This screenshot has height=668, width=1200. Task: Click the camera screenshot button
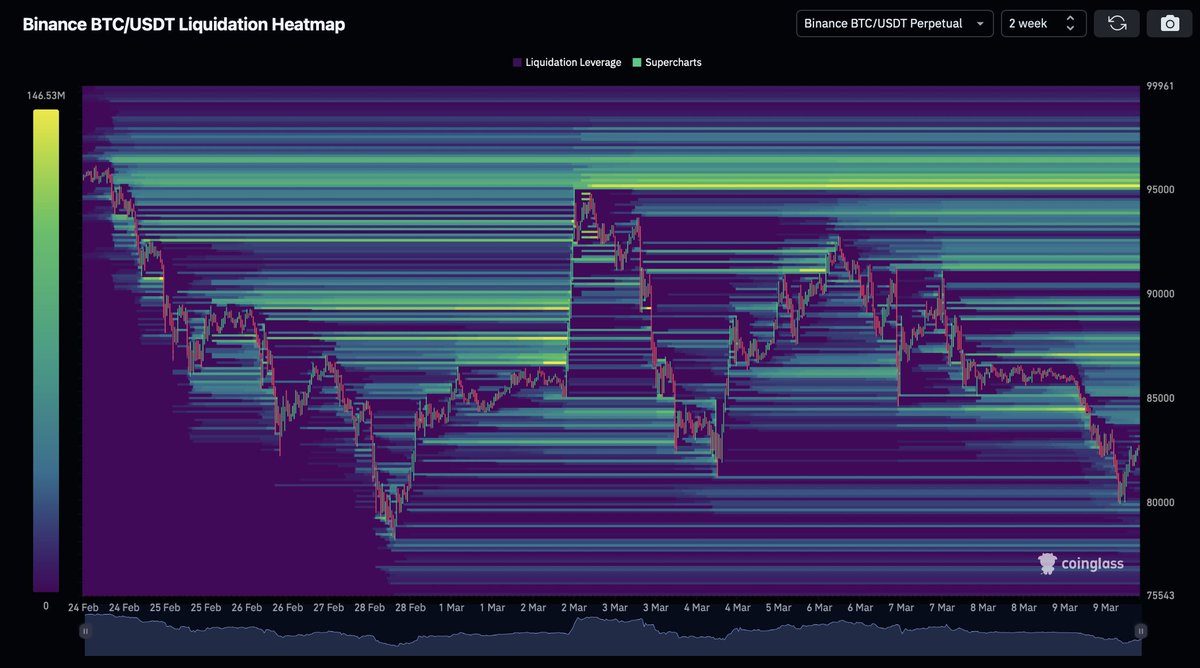(1169, 23)
